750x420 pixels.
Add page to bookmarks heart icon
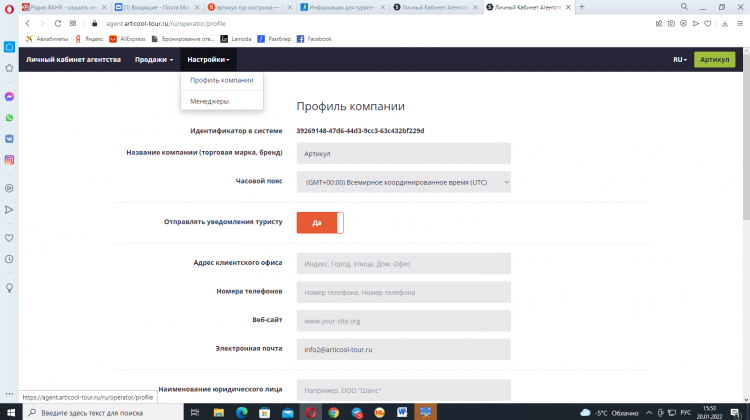click(x=707, y=23)
